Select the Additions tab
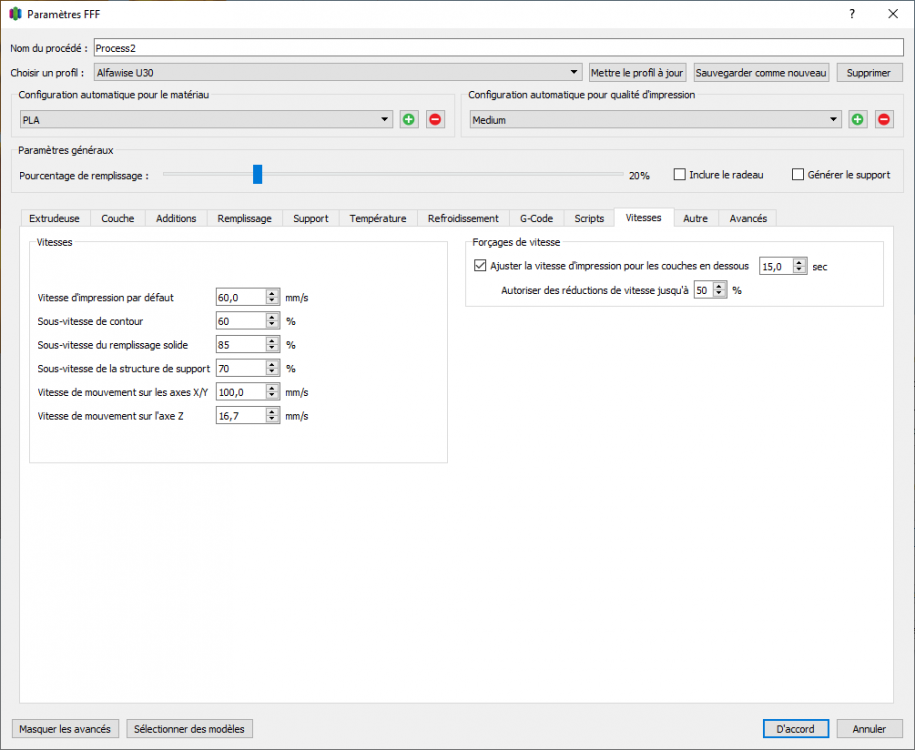Image resolution: width=915 pixels, height=750 pixels. [176, 218]
